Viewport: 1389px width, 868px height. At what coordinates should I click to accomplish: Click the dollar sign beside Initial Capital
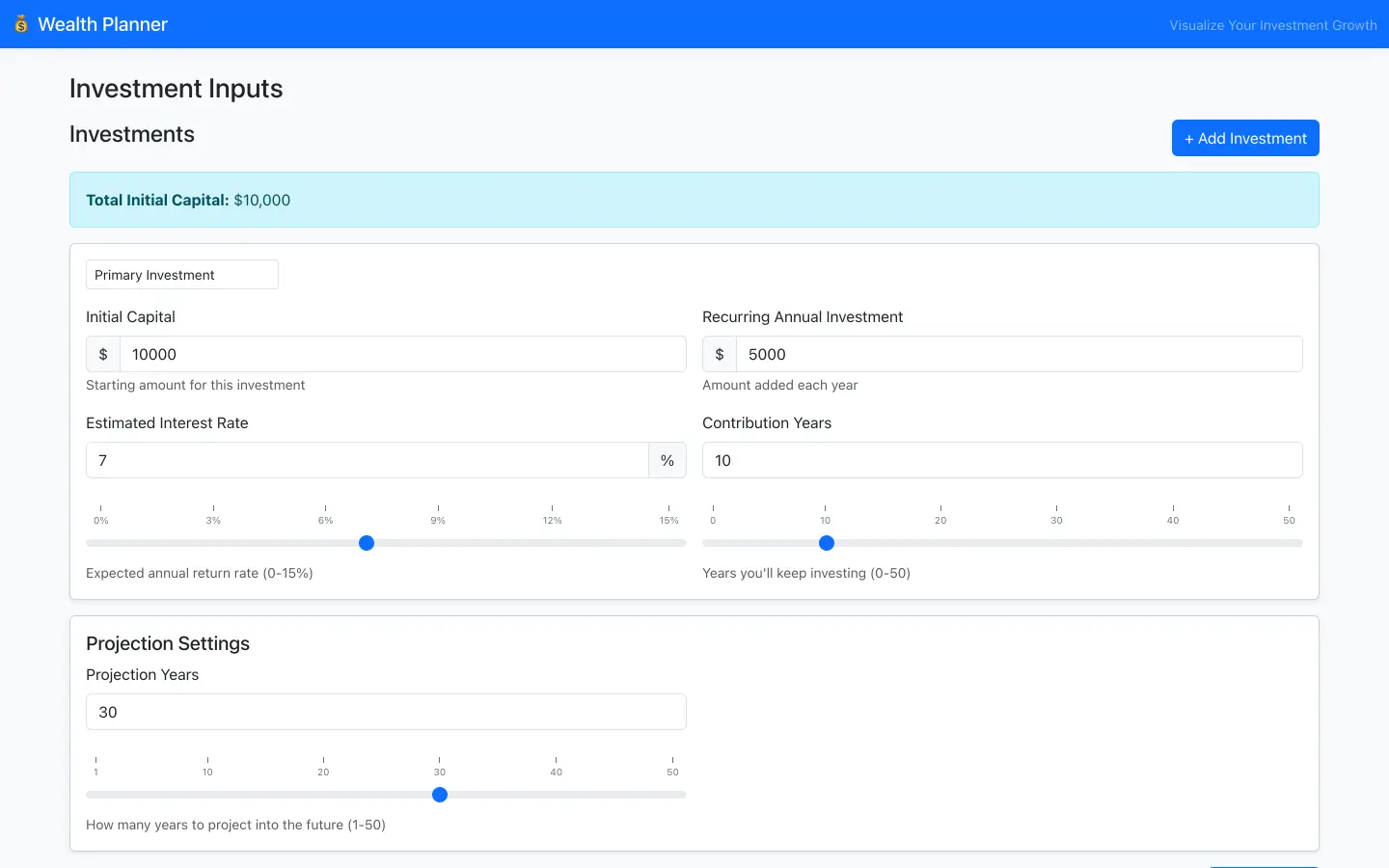coord(103,354)
